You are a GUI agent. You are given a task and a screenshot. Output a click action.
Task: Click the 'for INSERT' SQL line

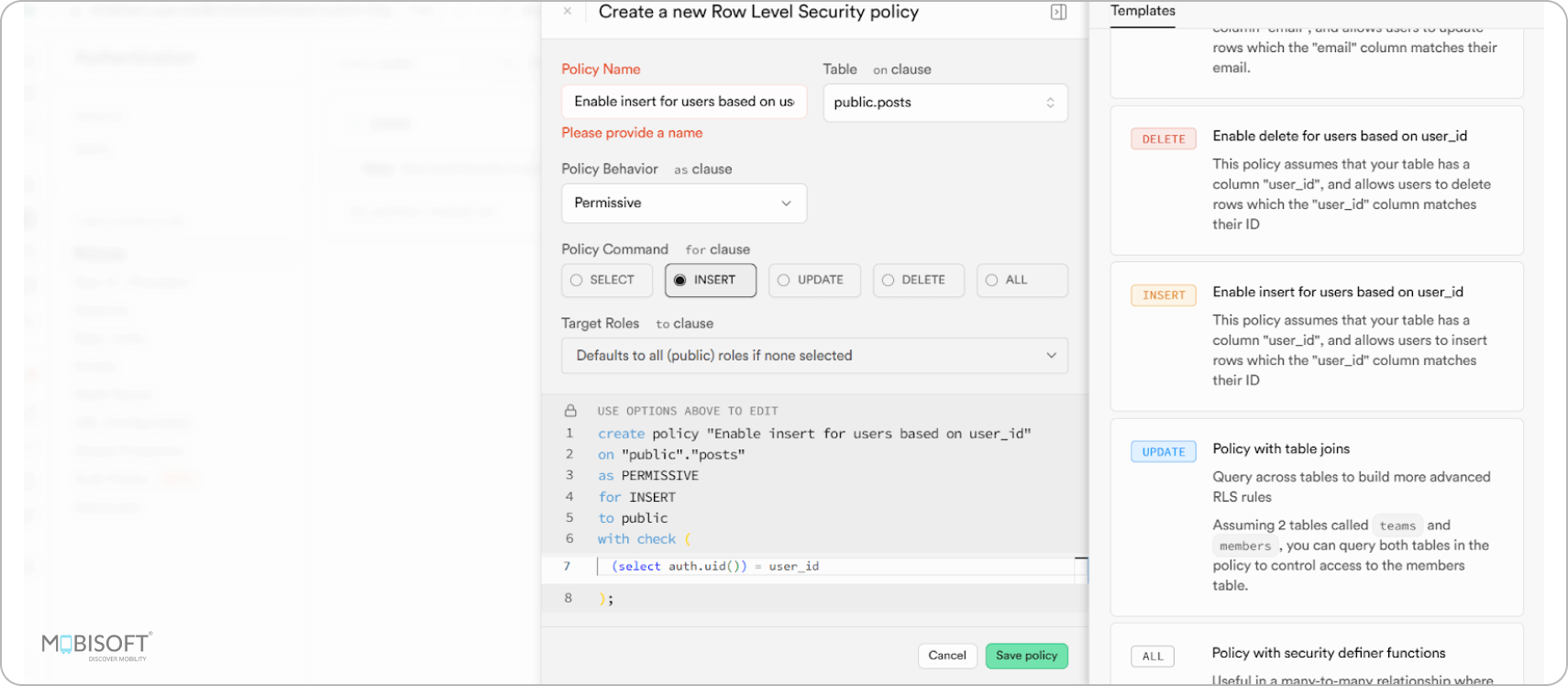tap(637, 497)
